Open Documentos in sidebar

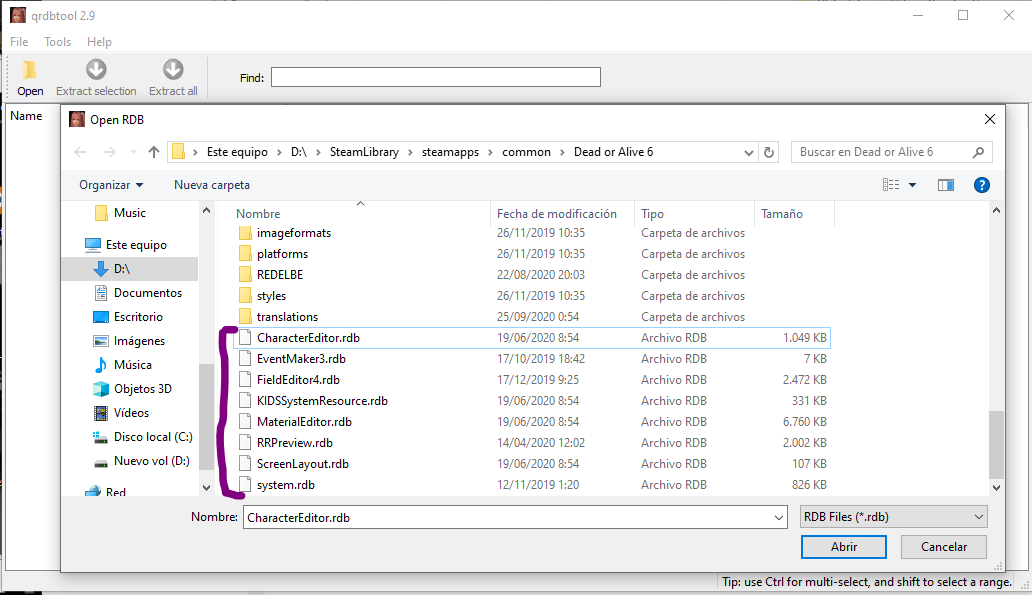pos(147,293)
